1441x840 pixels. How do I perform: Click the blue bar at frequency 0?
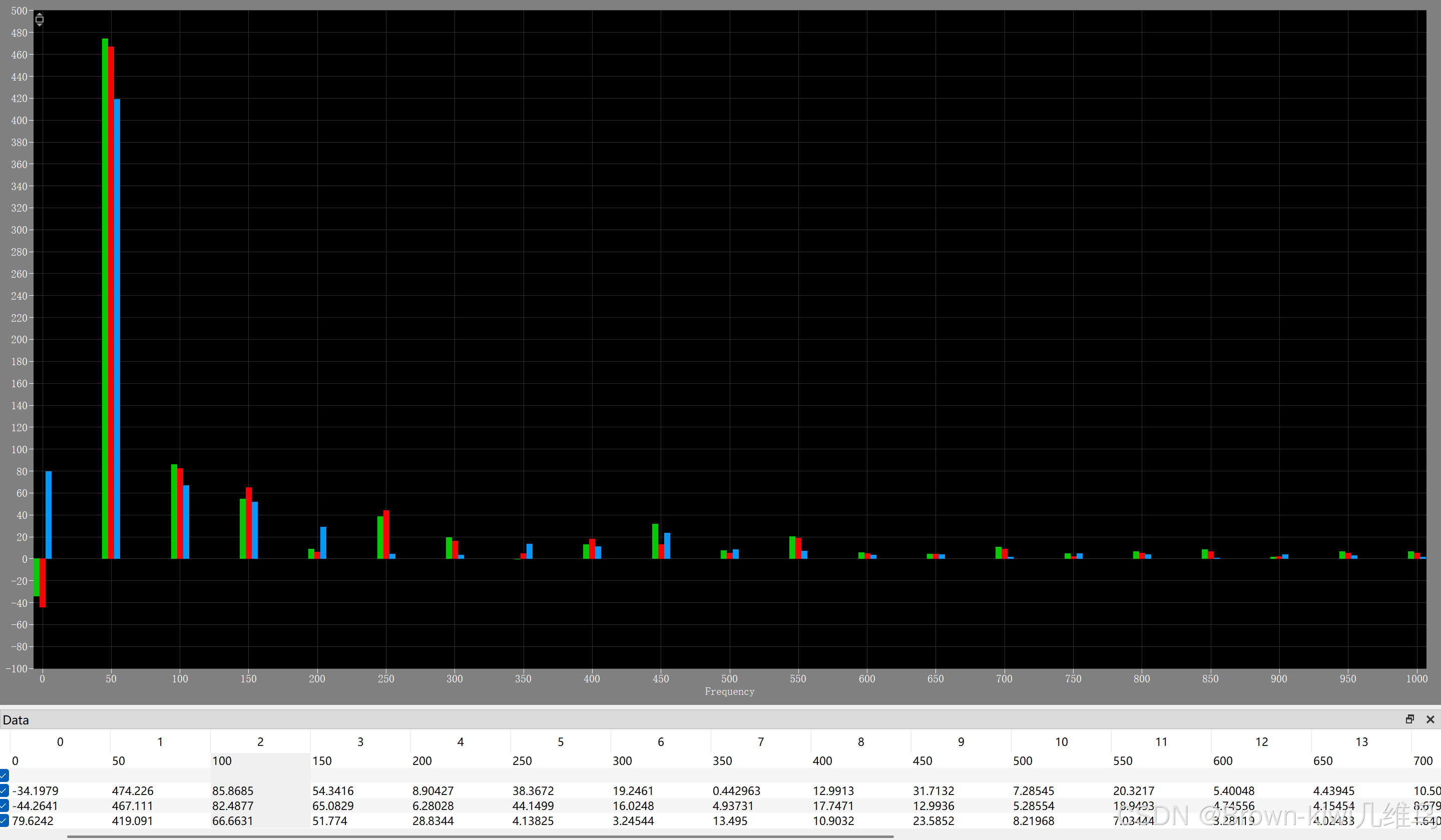coord(49,514)
